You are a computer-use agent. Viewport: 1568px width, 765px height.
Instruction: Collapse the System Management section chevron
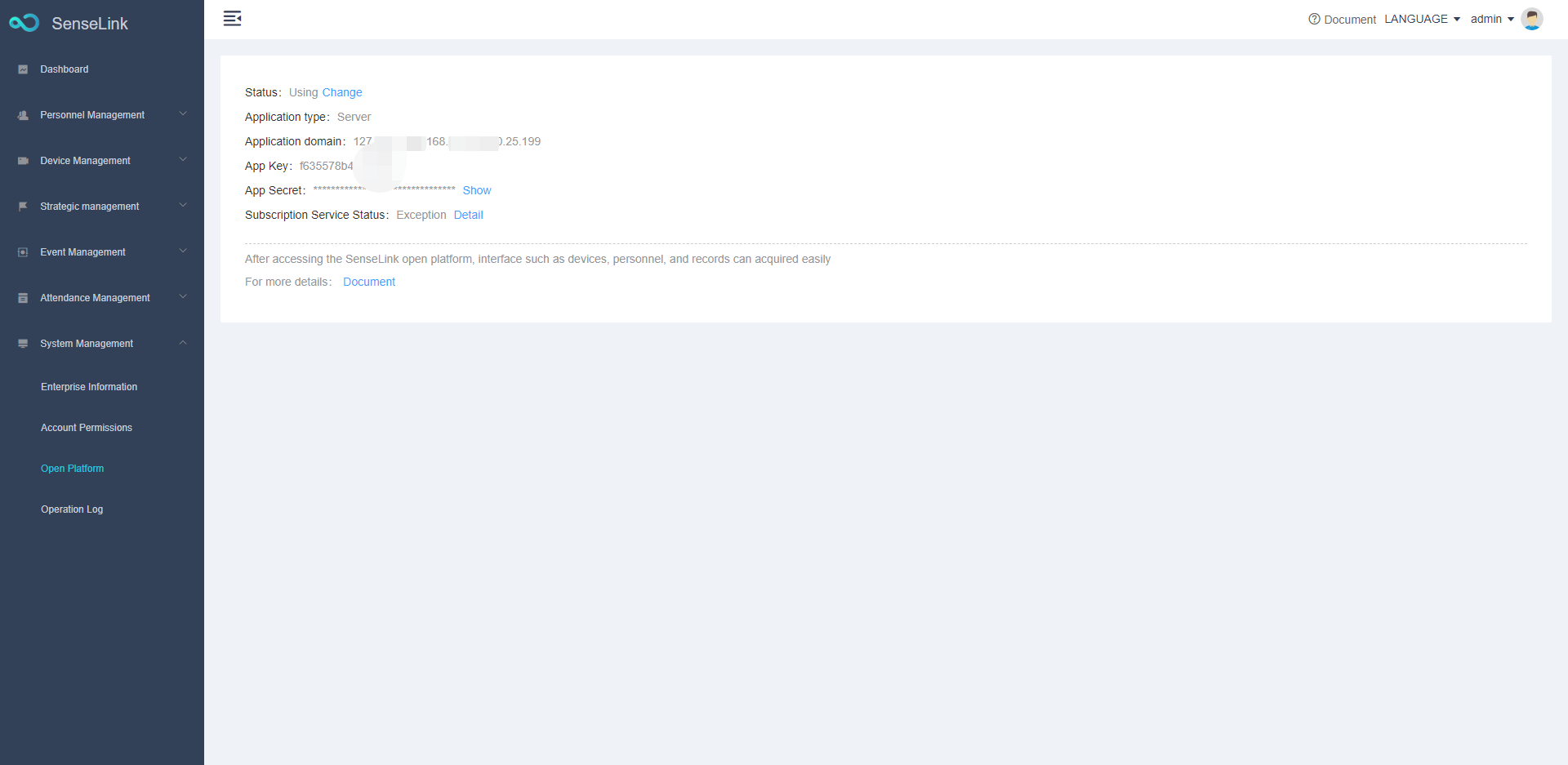click(x=183, y=343)
